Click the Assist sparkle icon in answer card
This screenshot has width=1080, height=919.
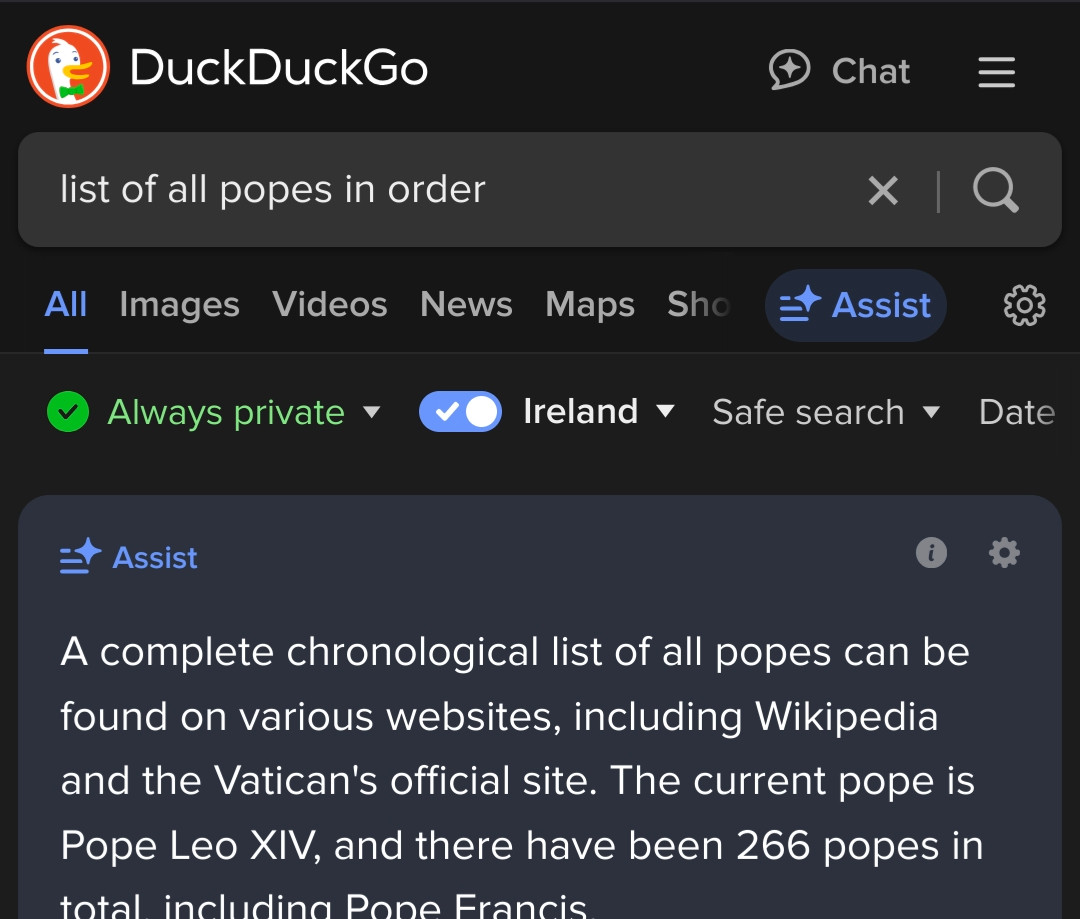(x=80, y=557)
